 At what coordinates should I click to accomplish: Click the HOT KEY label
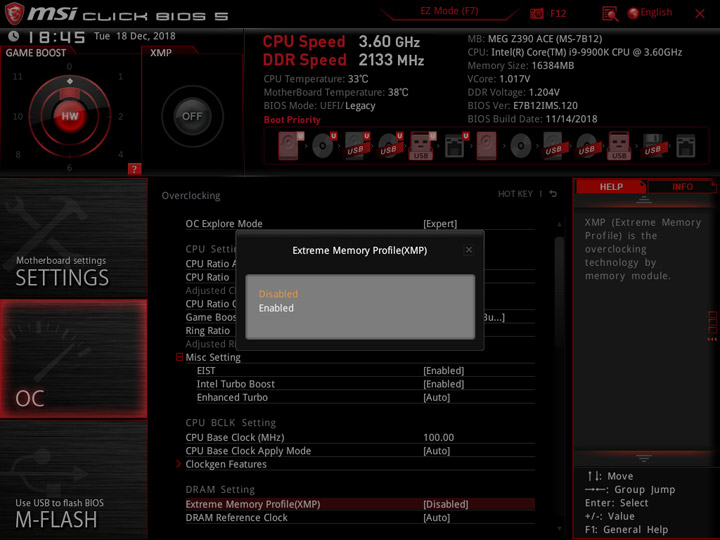coord(515,194)
